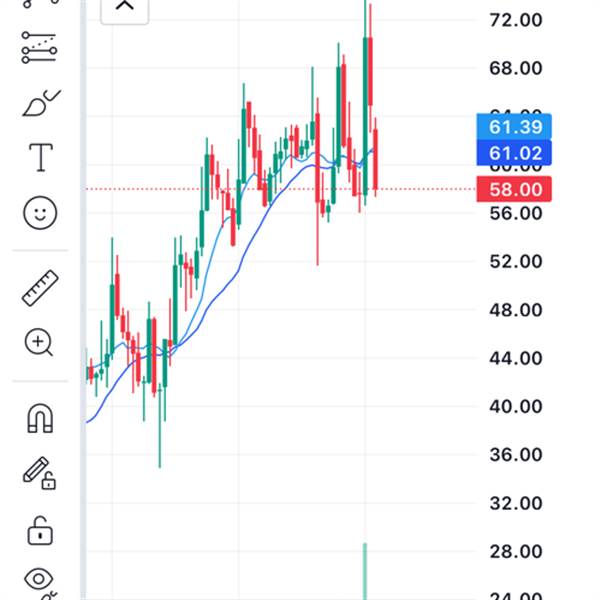Click the 28.00 price axis label
Viewport: 600px width, 600px height.
[515, 551]
